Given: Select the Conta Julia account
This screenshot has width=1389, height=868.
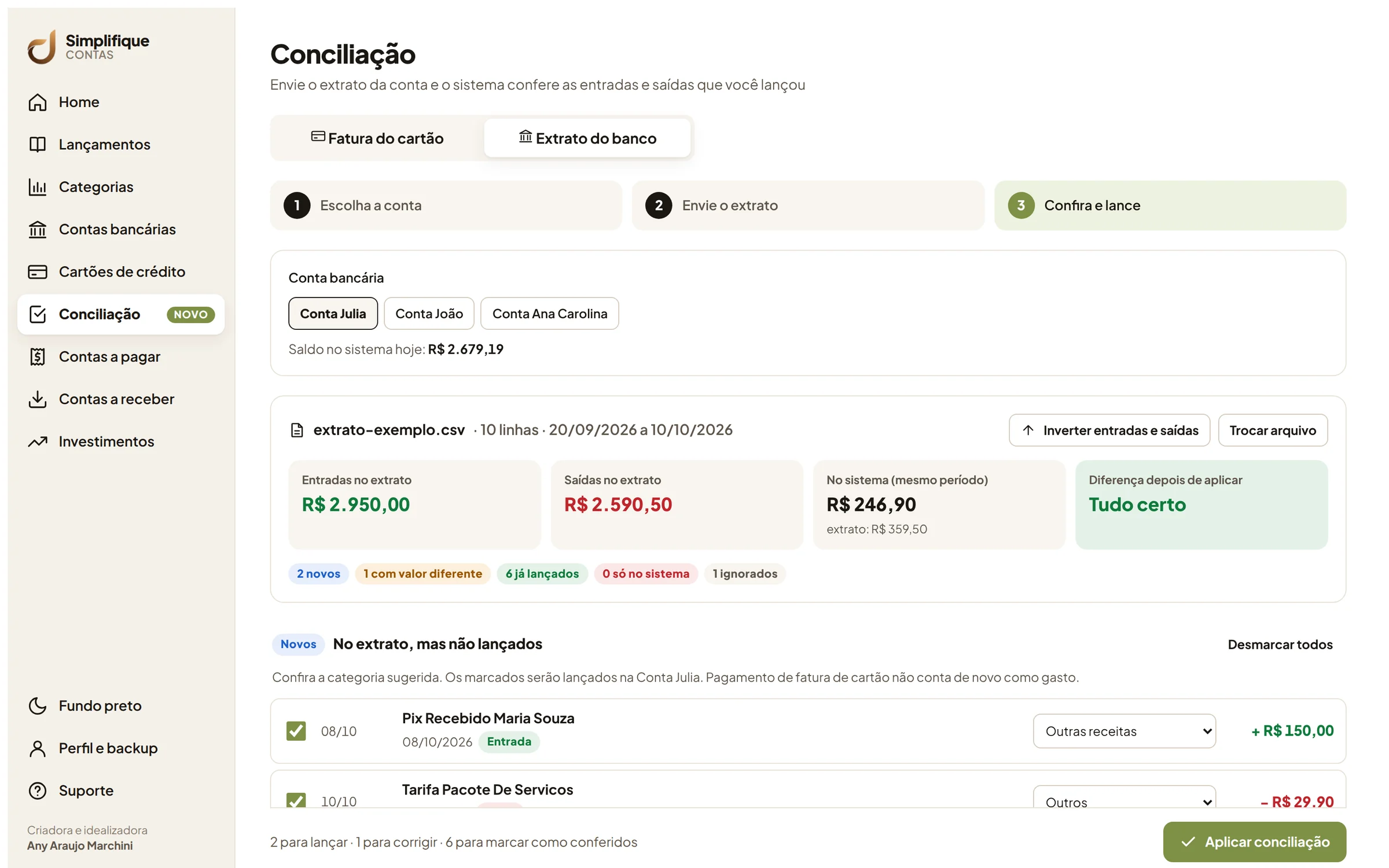Looking at the screenshot, I should pyautogui.click(x=333, y=314).
